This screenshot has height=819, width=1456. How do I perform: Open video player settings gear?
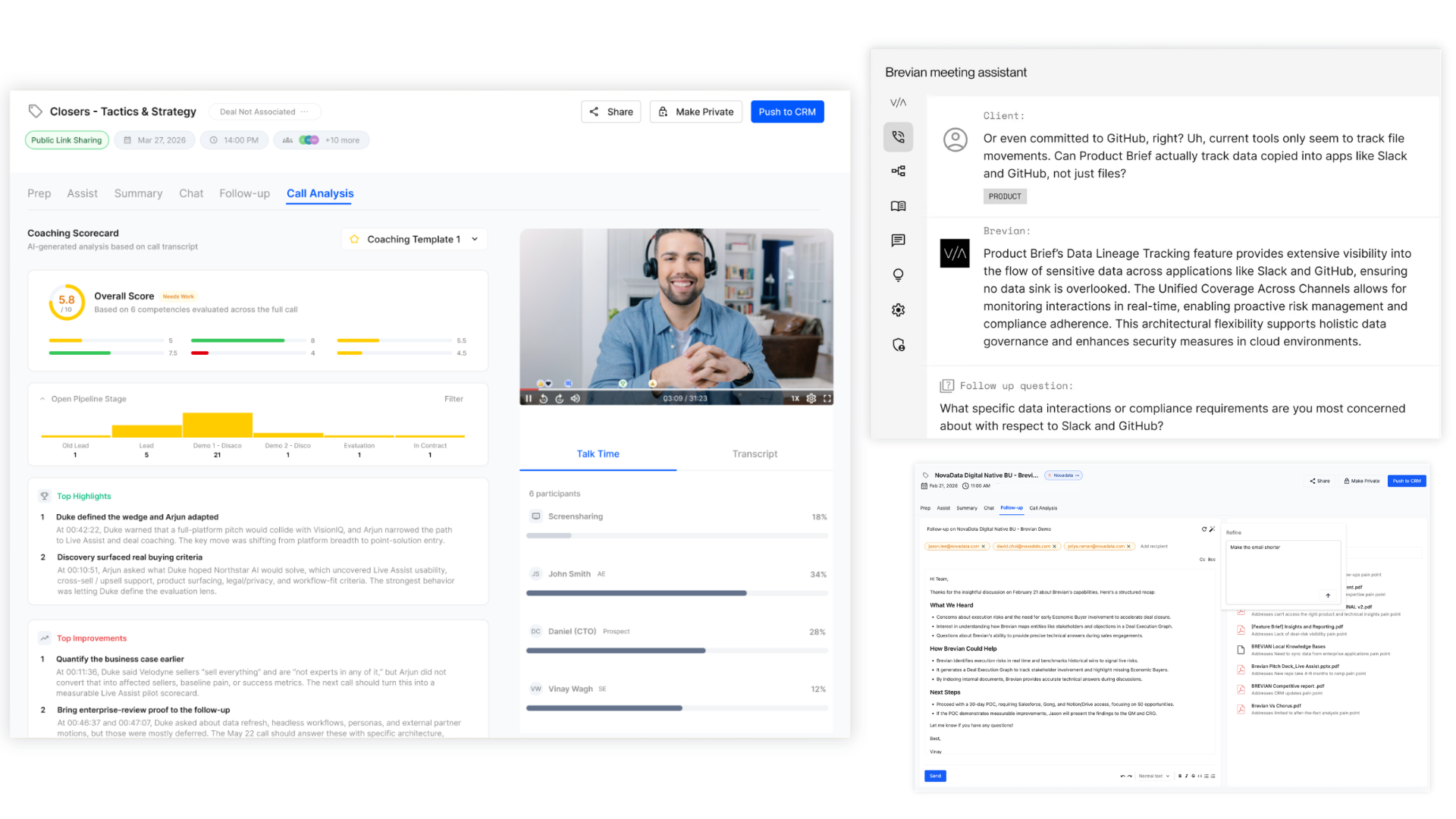(x=811, y=398)
